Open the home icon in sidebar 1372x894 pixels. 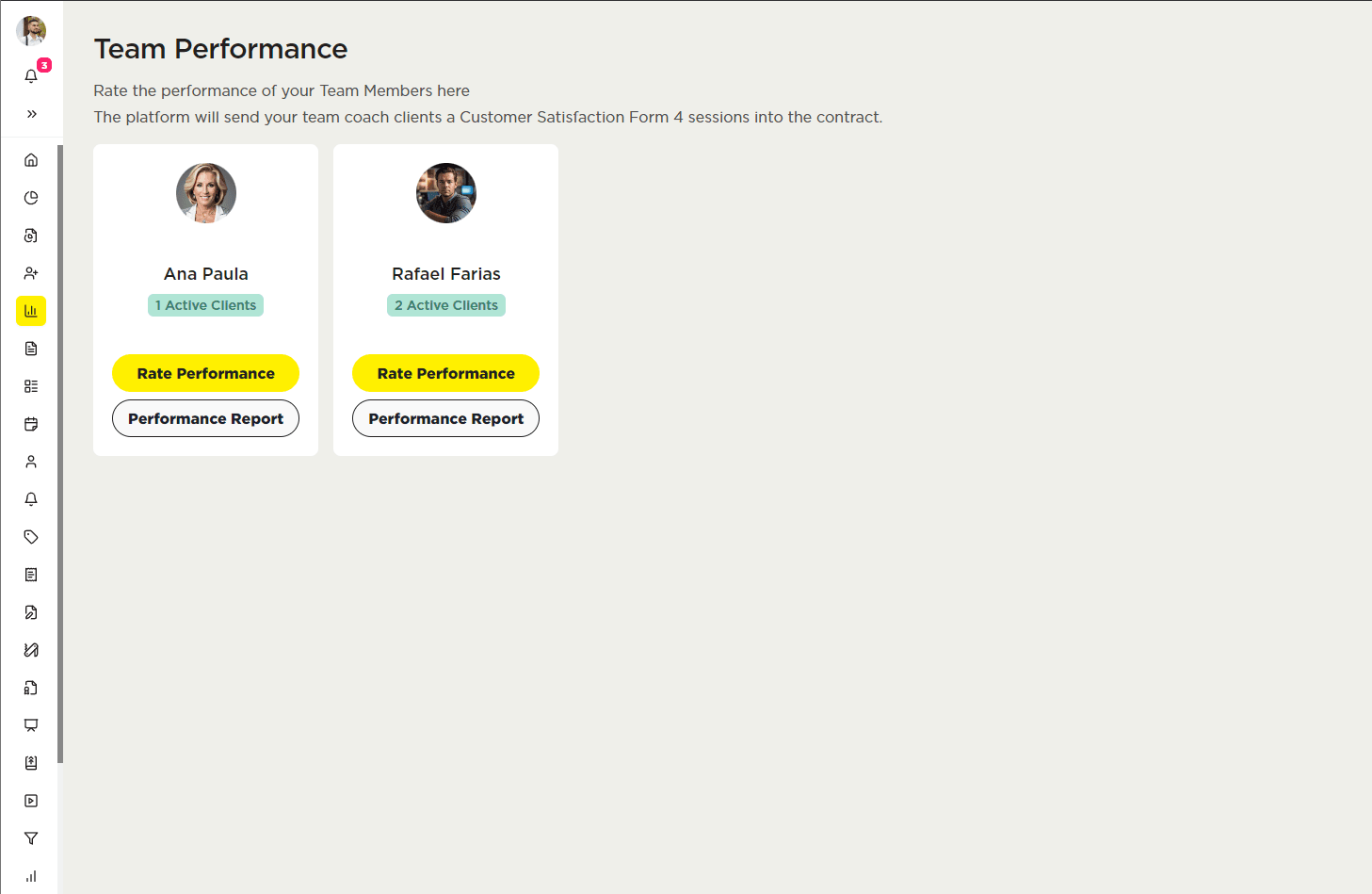tap(31, 160)
